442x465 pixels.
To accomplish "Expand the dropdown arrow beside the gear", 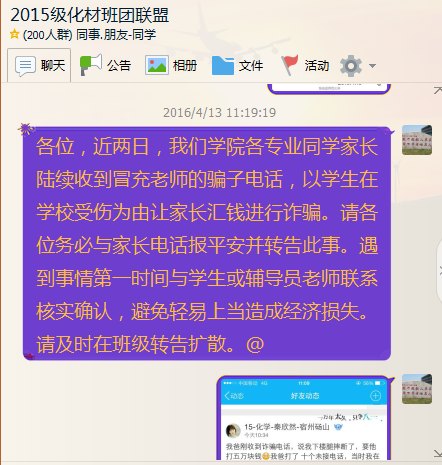I will click(x=372, y=66).
